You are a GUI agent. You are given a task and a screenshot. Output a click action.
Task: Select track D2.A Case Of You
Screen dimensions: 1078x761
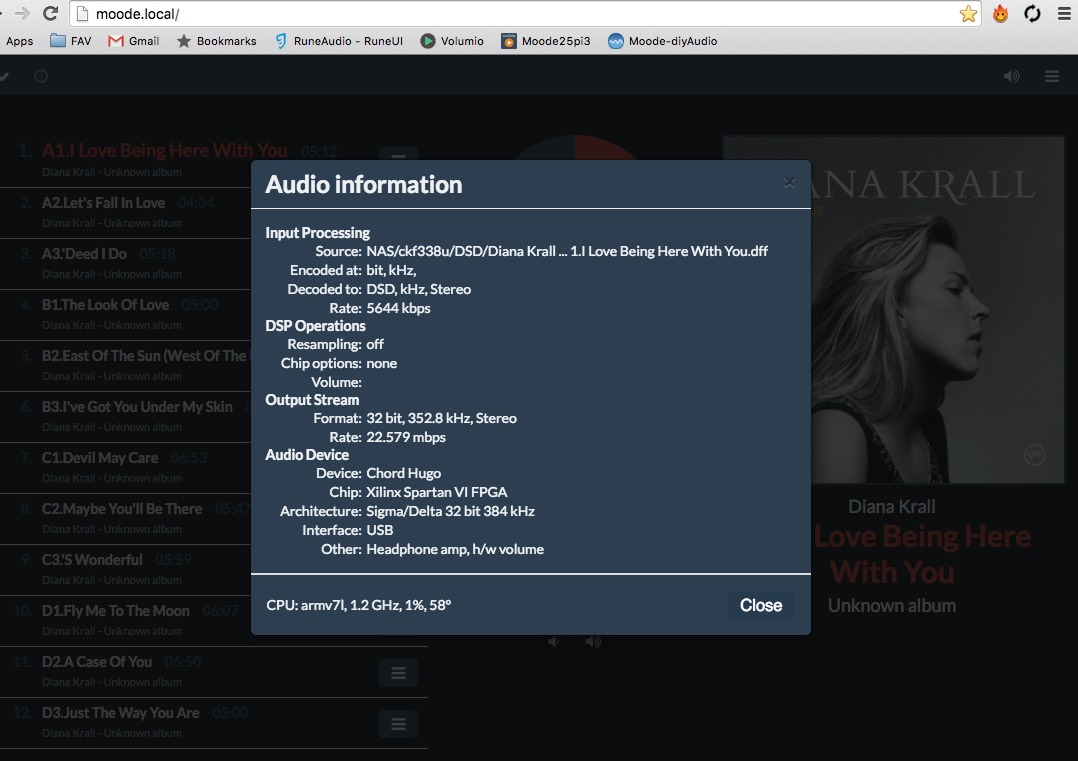pyautogui.click(x=214, y=671)
